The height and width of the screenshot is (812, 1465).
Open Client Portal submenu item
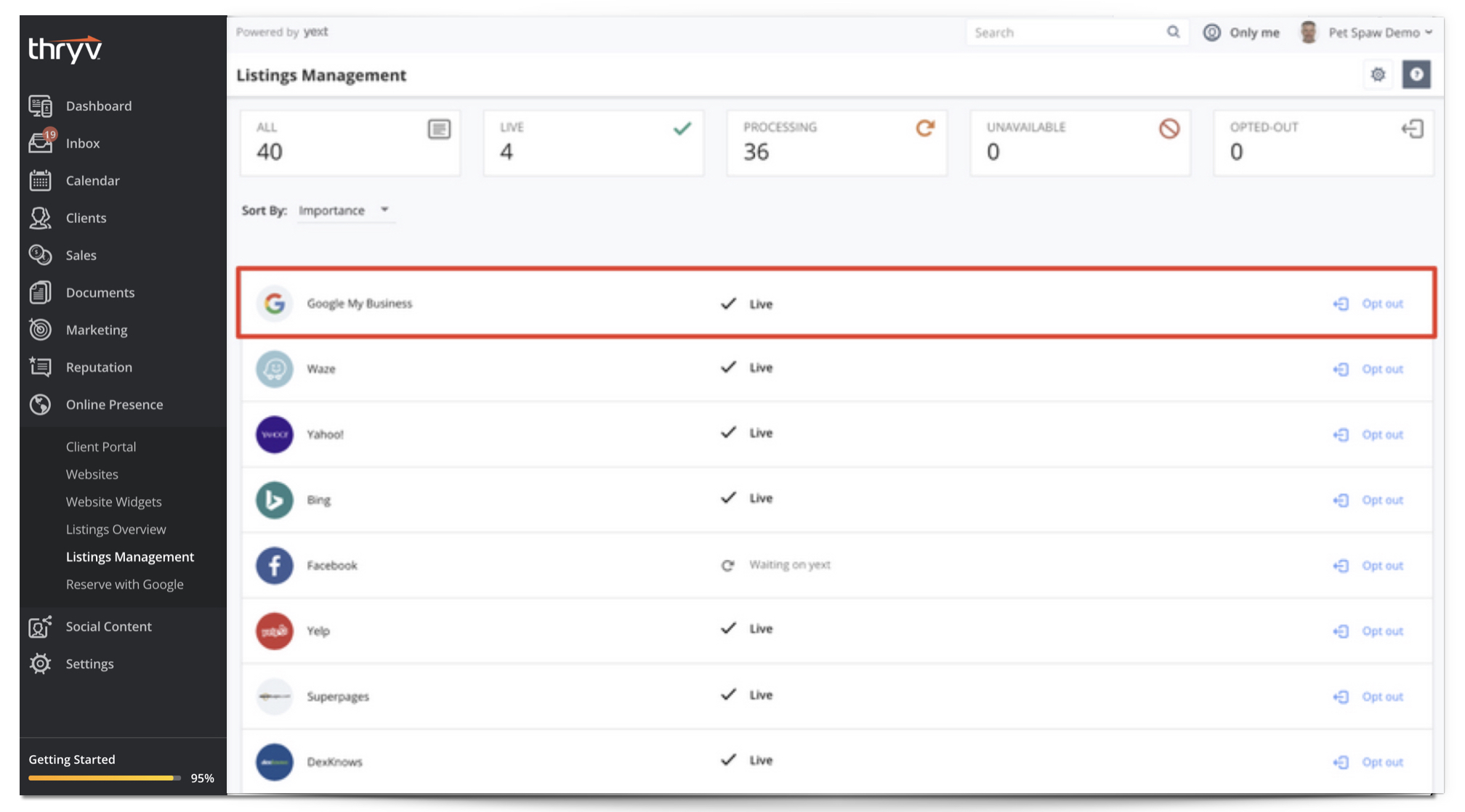click(101, 447)
